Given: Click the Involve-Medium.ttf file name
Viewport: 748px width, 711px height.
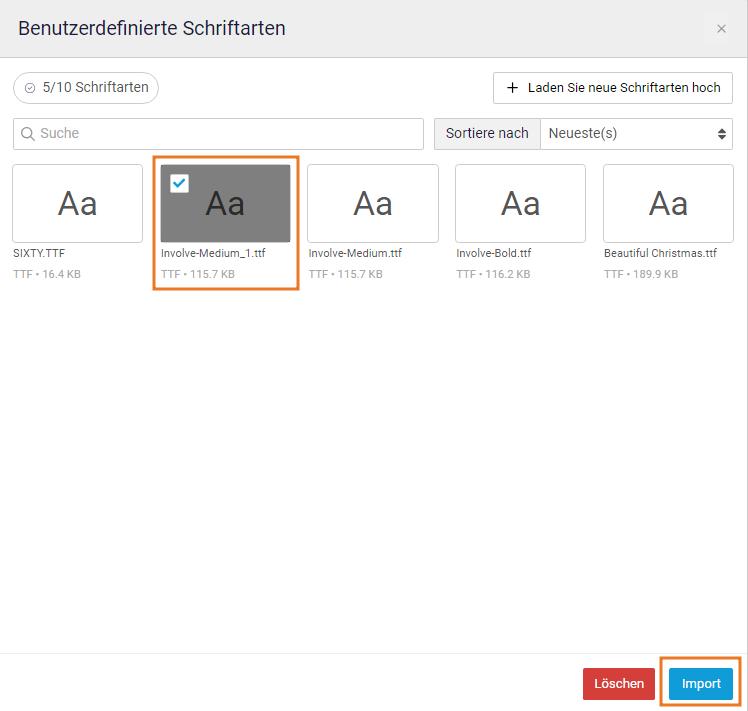Looking at the screenshot, I should tap(355, 253).
